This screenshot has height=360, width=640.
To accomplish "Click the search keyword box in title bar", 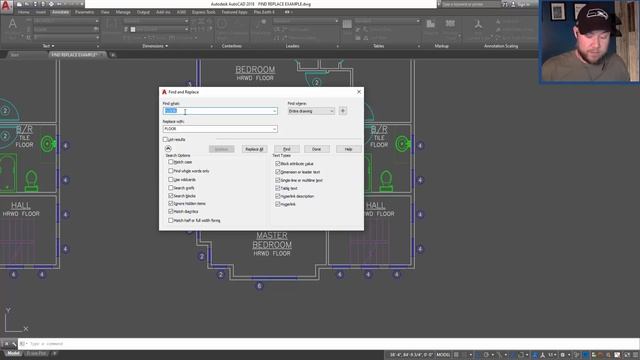I will pos(471,4).
